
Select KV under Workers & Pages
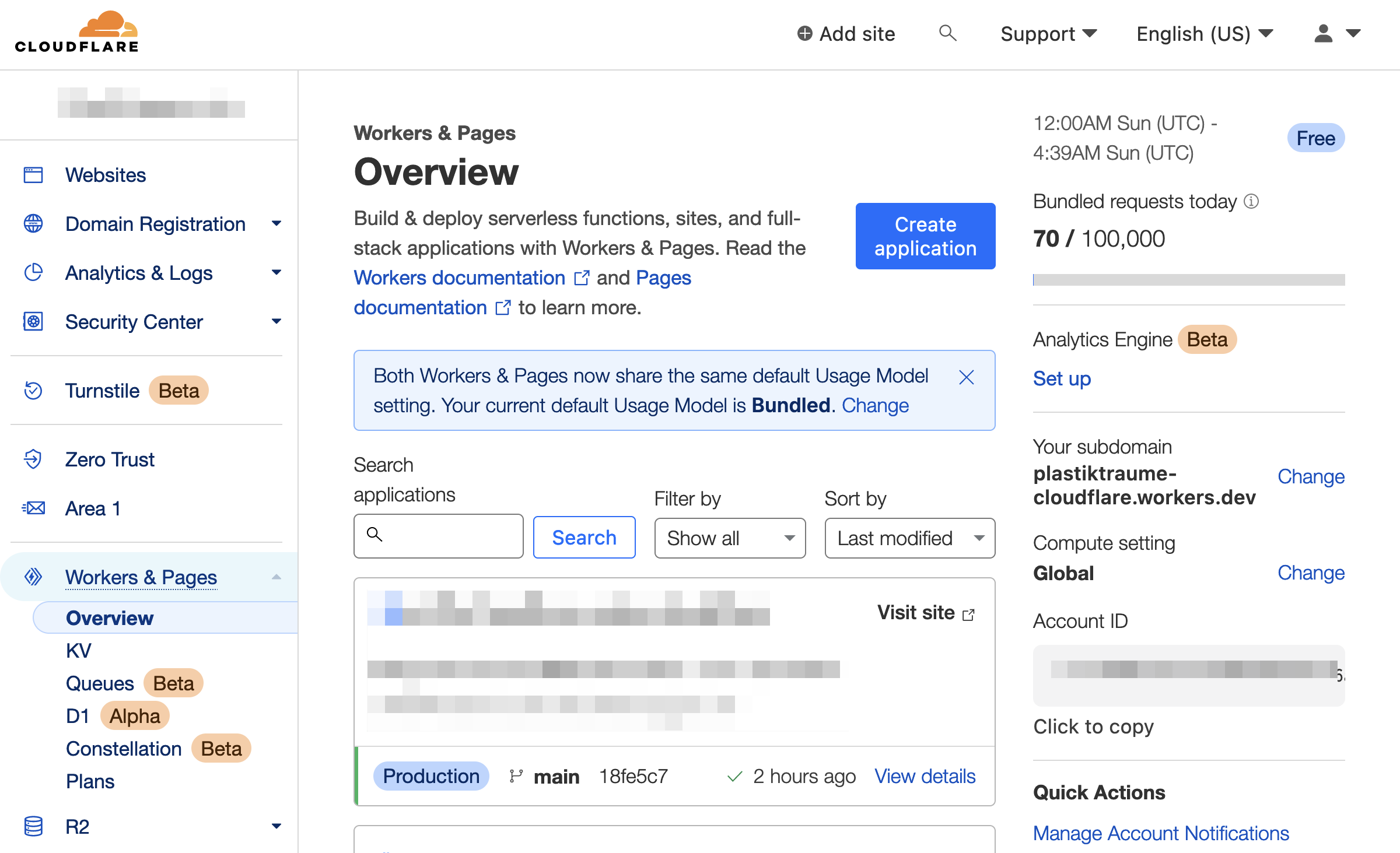79,650
